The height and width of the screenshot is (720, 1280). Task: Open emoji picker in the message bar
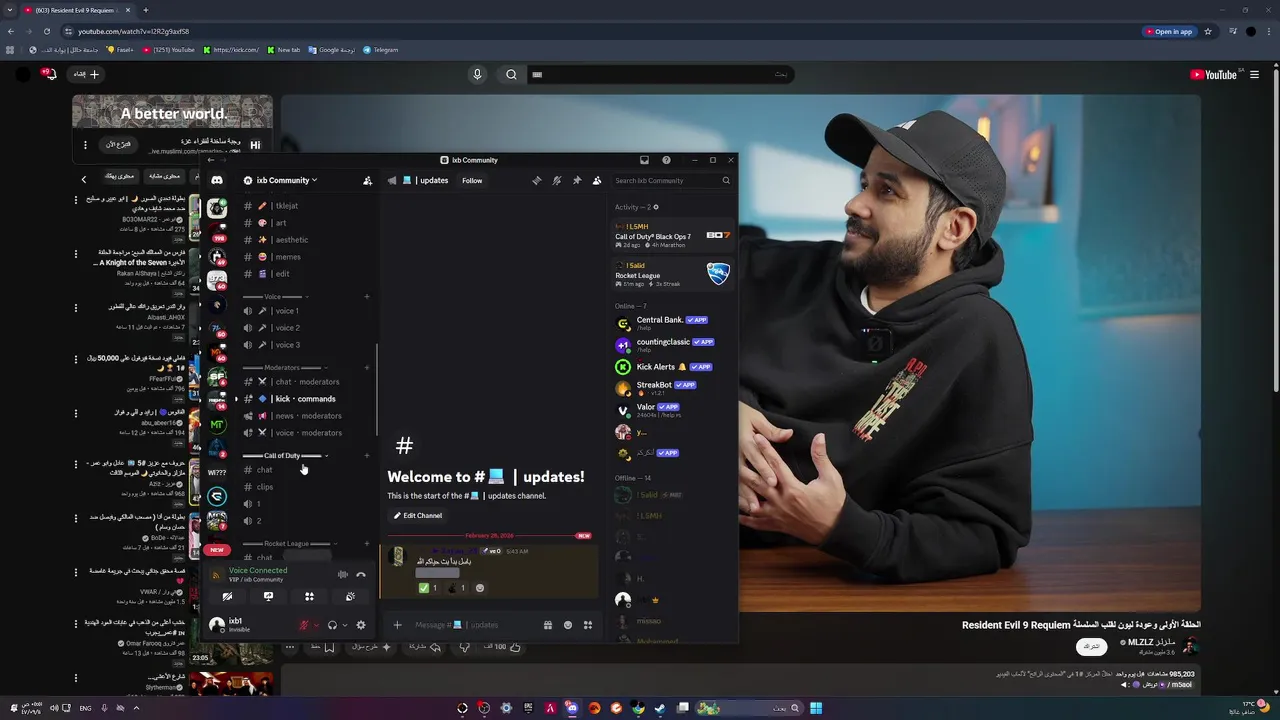[x=568, y=625]
